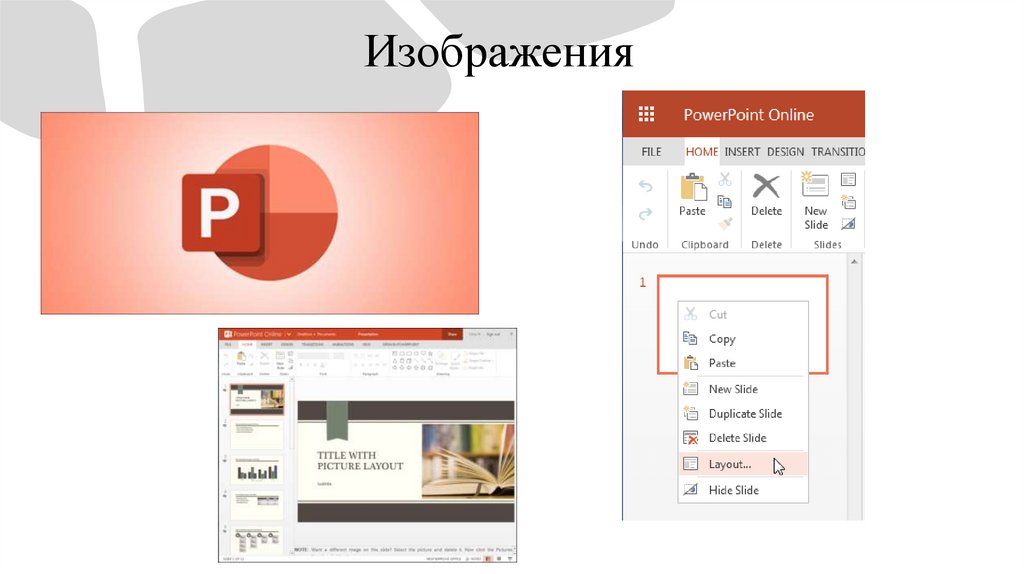
Task: Choose Cut from the context menu
Action: (x=743, y=314)
